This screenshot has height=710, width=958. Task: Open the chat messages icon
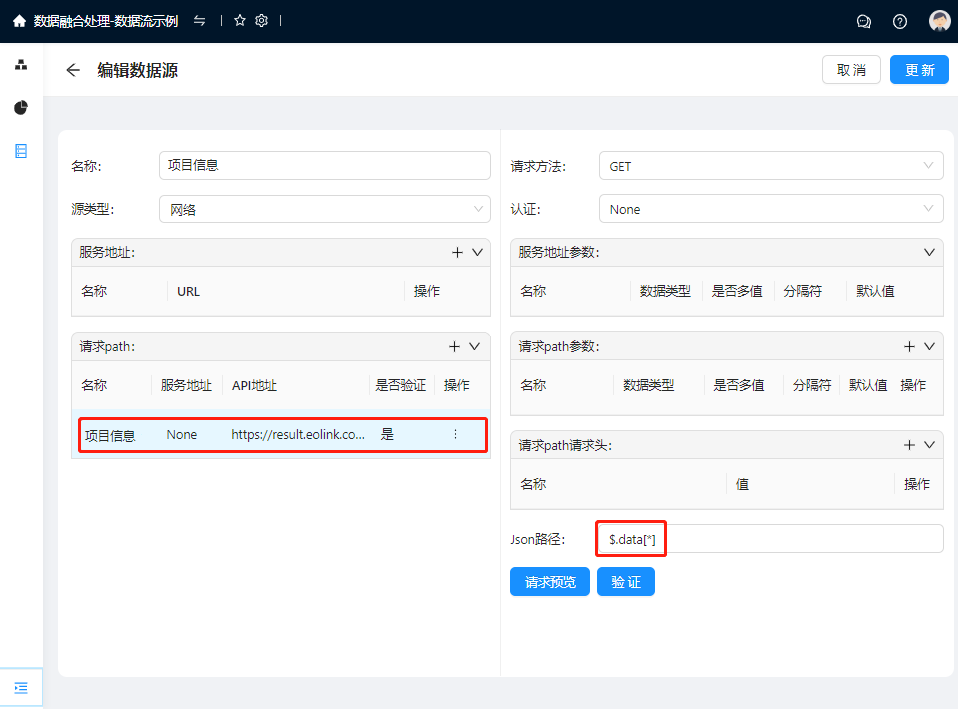tap(864, 21)
